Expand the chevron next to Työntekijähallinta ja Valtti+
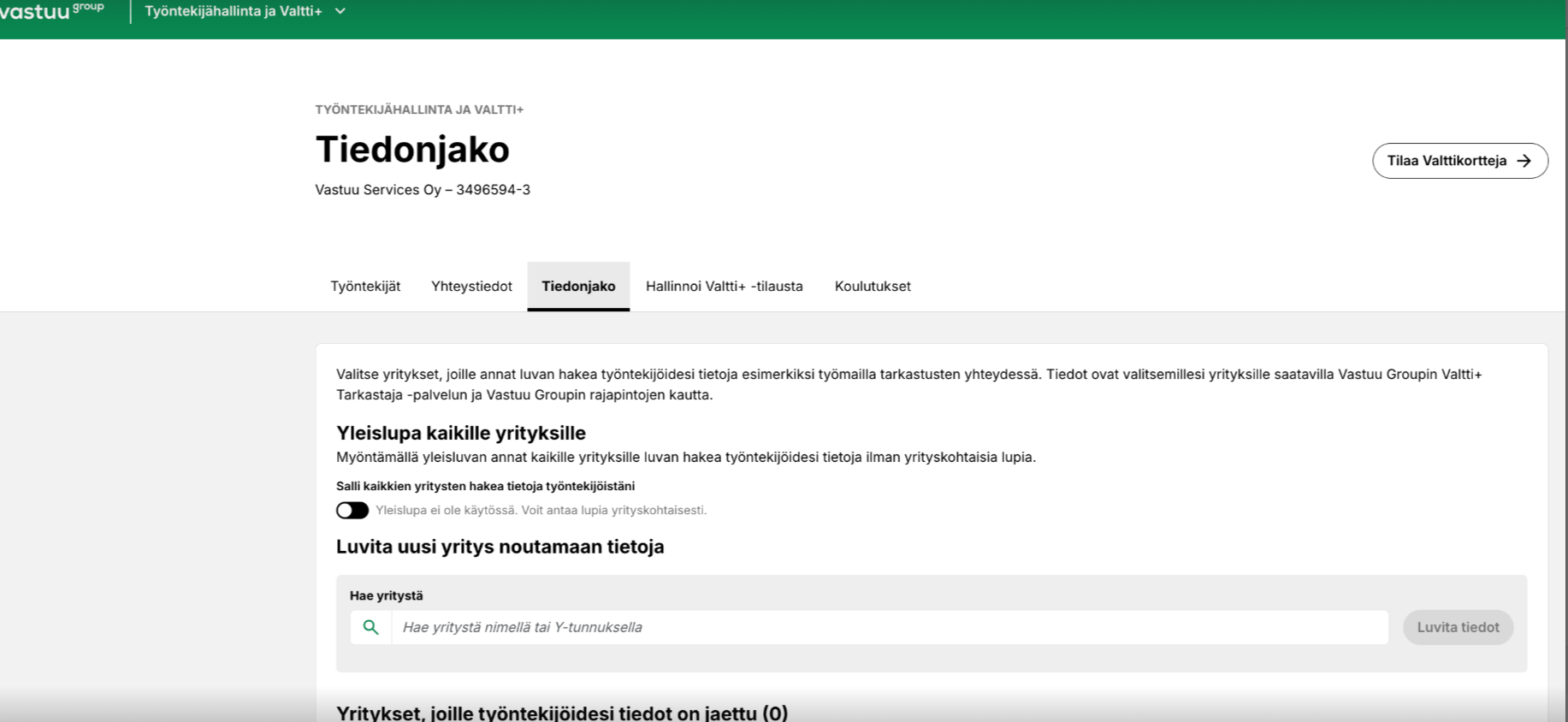The image size is (1568, 722). click(340, 11)
